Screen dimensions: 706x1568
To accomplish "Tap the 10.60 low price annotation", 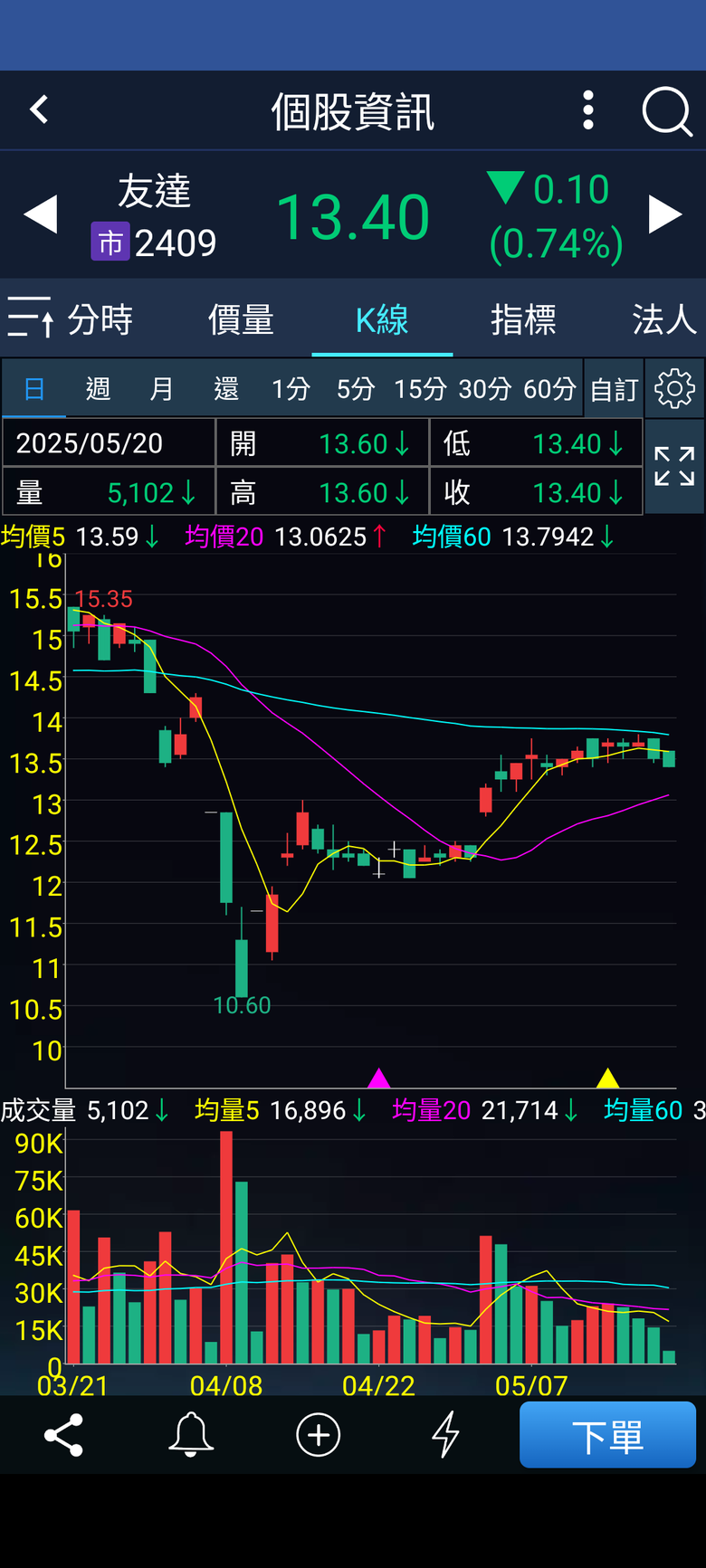I will coord(242,1005).
